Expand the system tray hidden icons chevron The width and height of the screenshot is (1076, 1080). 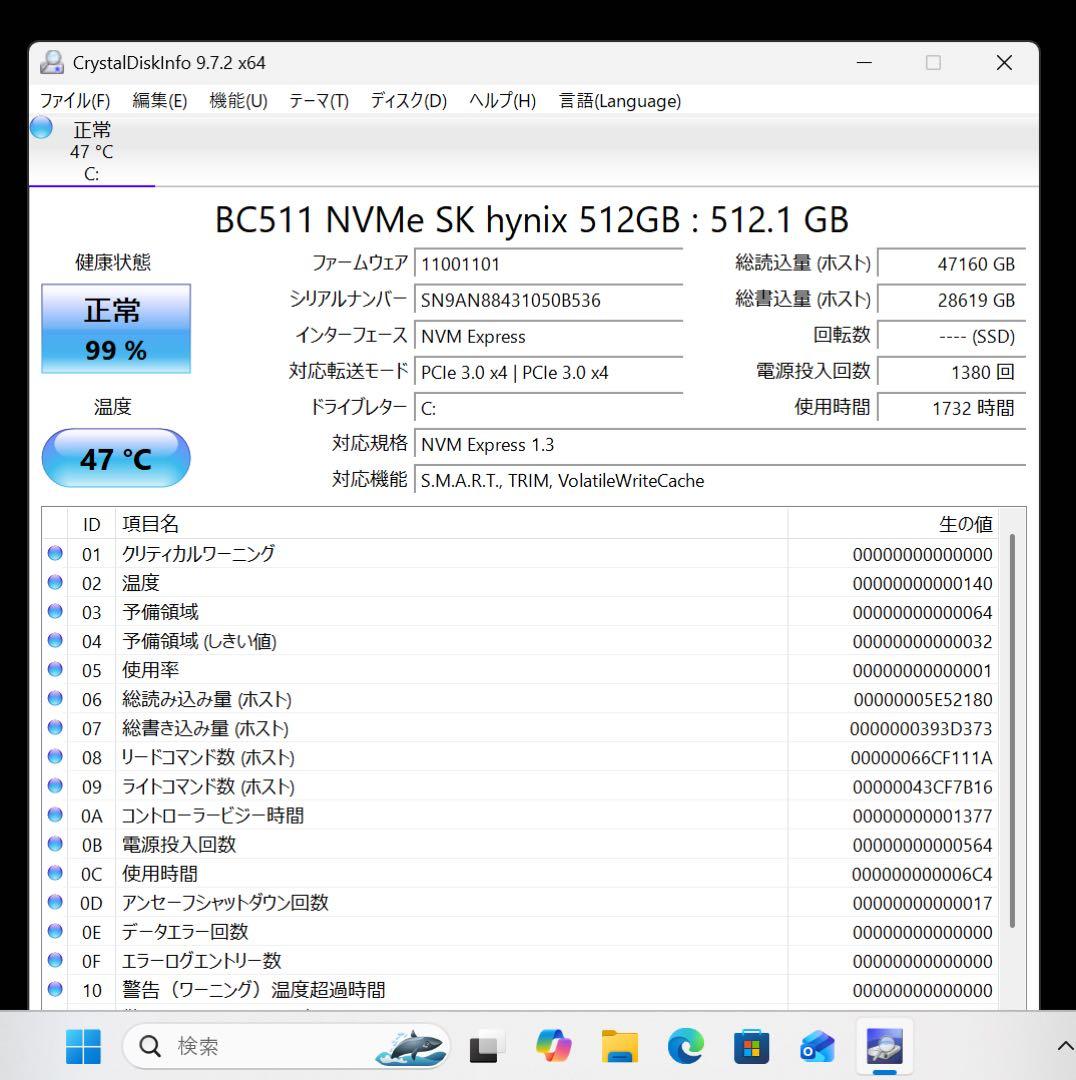point(1065,1046)
